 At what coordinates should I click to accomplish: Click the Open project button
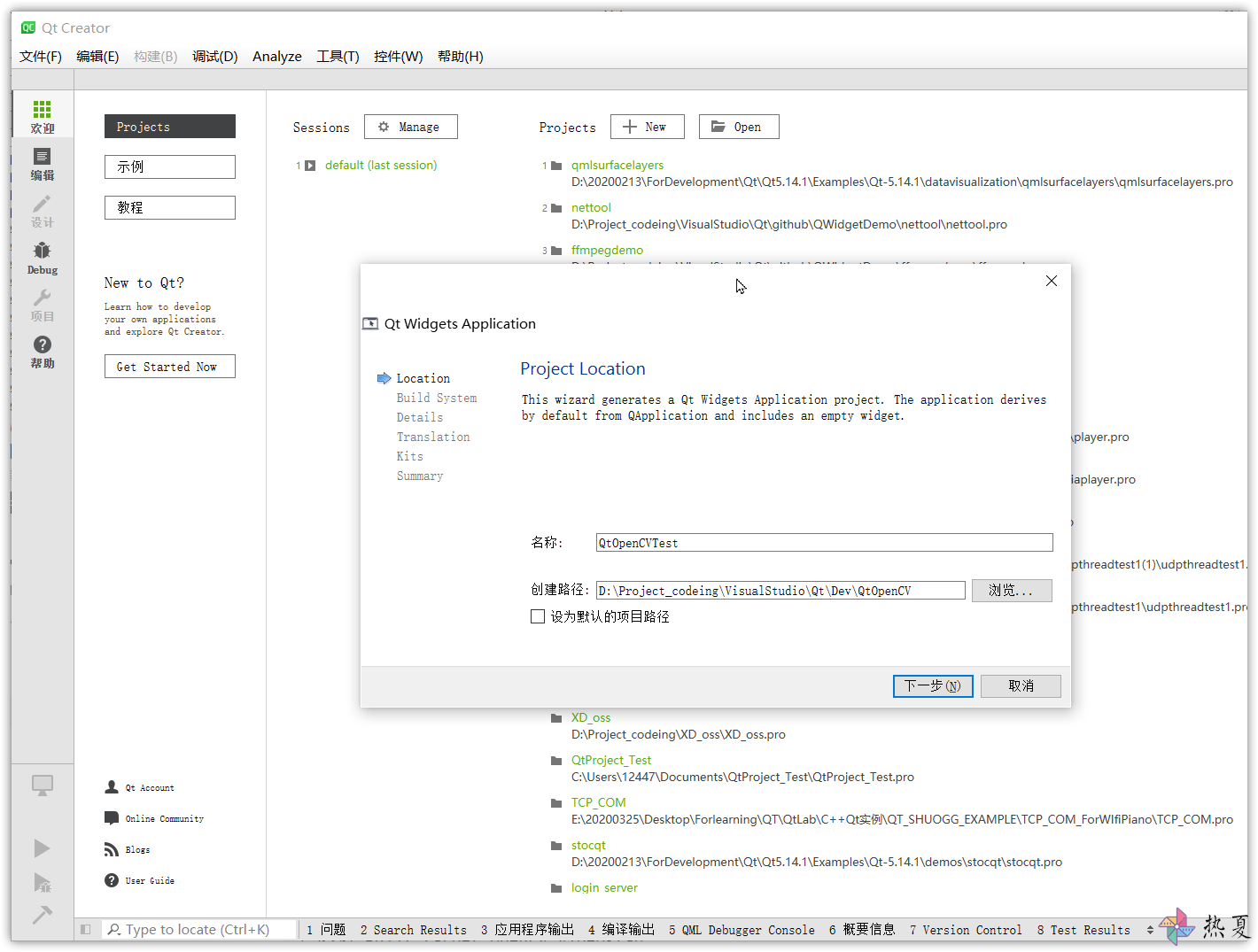tap(739, 127)
